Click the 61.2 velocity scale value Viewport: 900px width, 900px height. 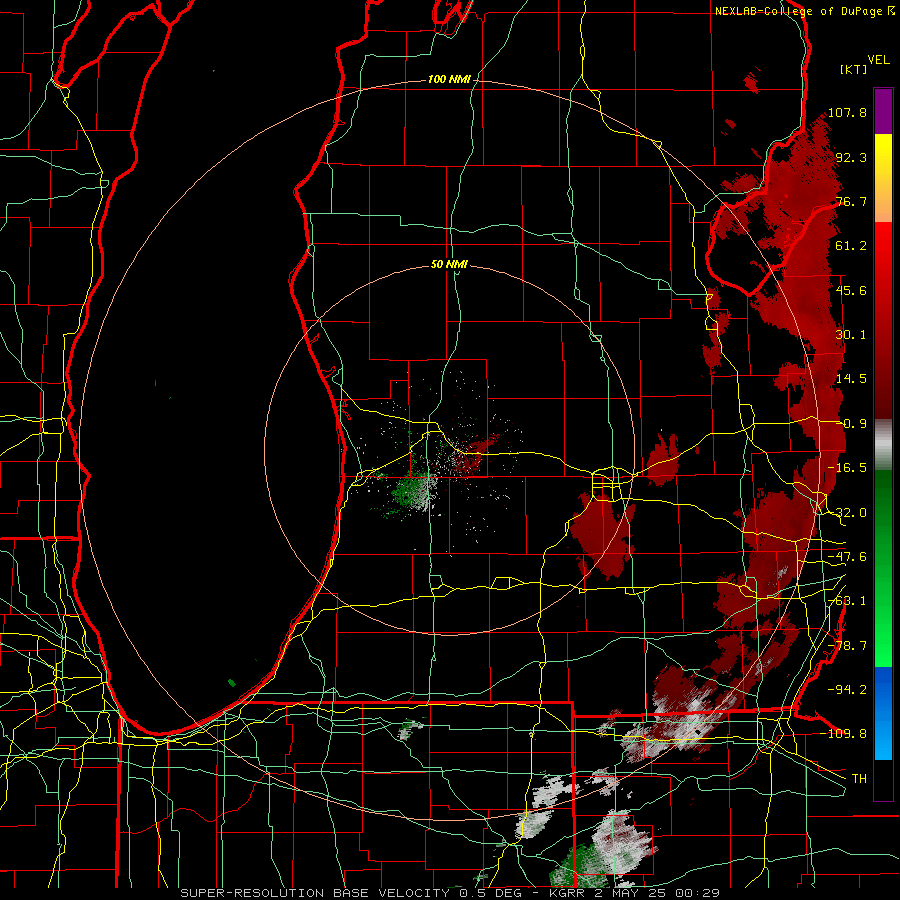[851, 246]
